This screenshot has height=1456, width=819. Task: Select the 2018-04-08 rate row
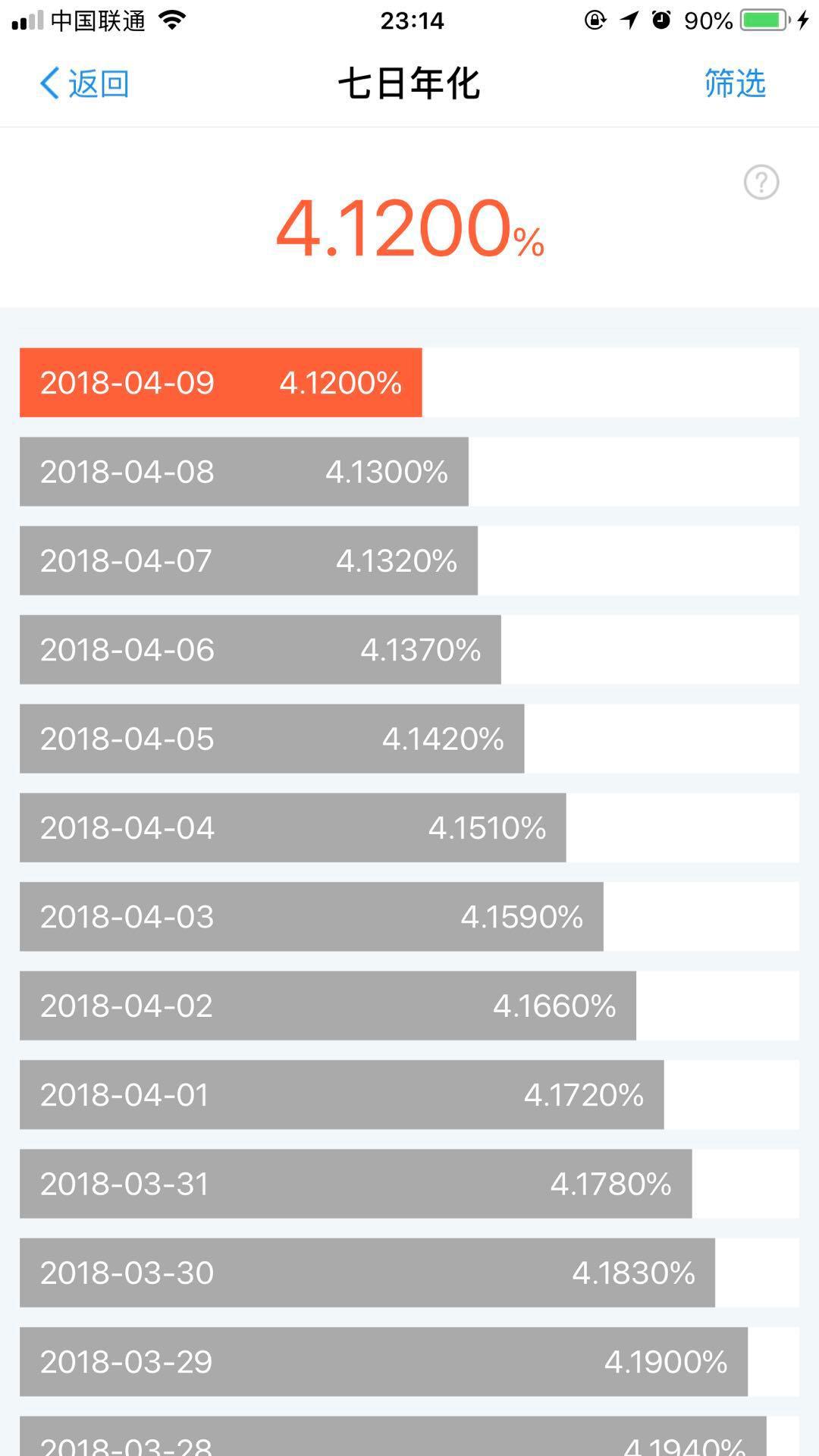click(244, 472)
